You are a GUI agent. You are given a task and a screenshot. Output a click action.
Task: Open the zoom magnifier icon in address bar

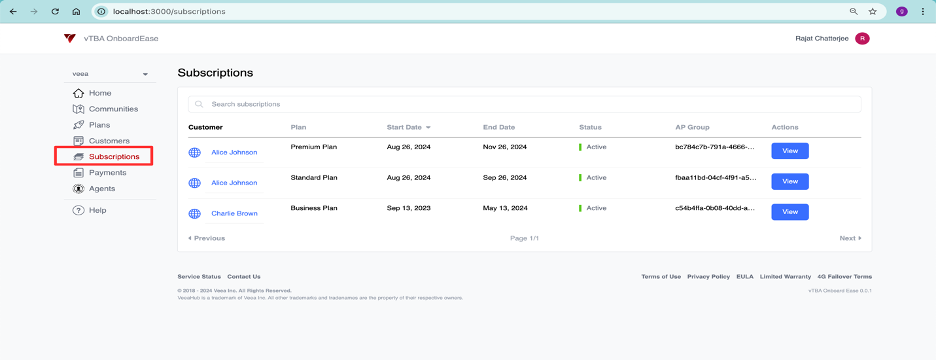click(854, 11)
